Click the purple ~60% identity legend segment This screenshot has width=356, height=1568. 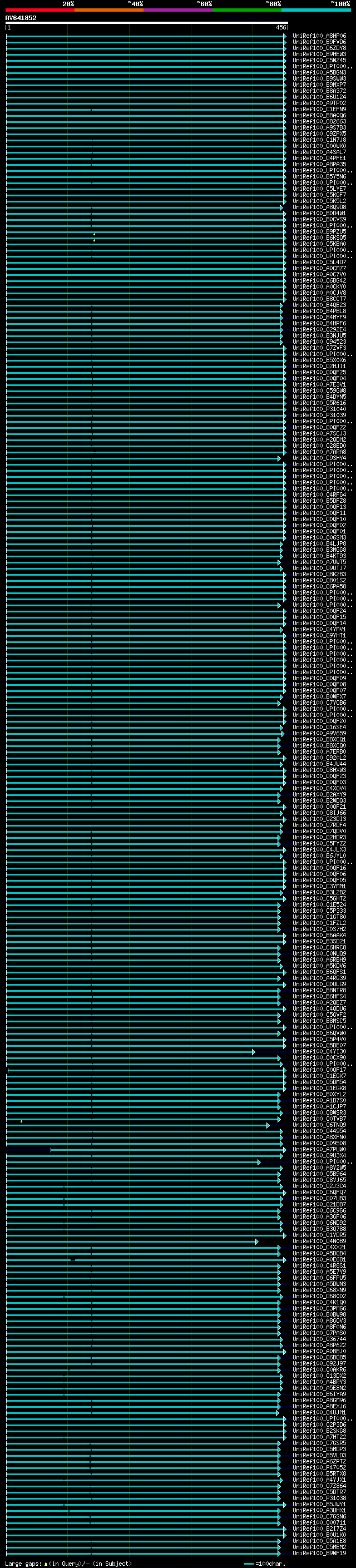point(177,10)
